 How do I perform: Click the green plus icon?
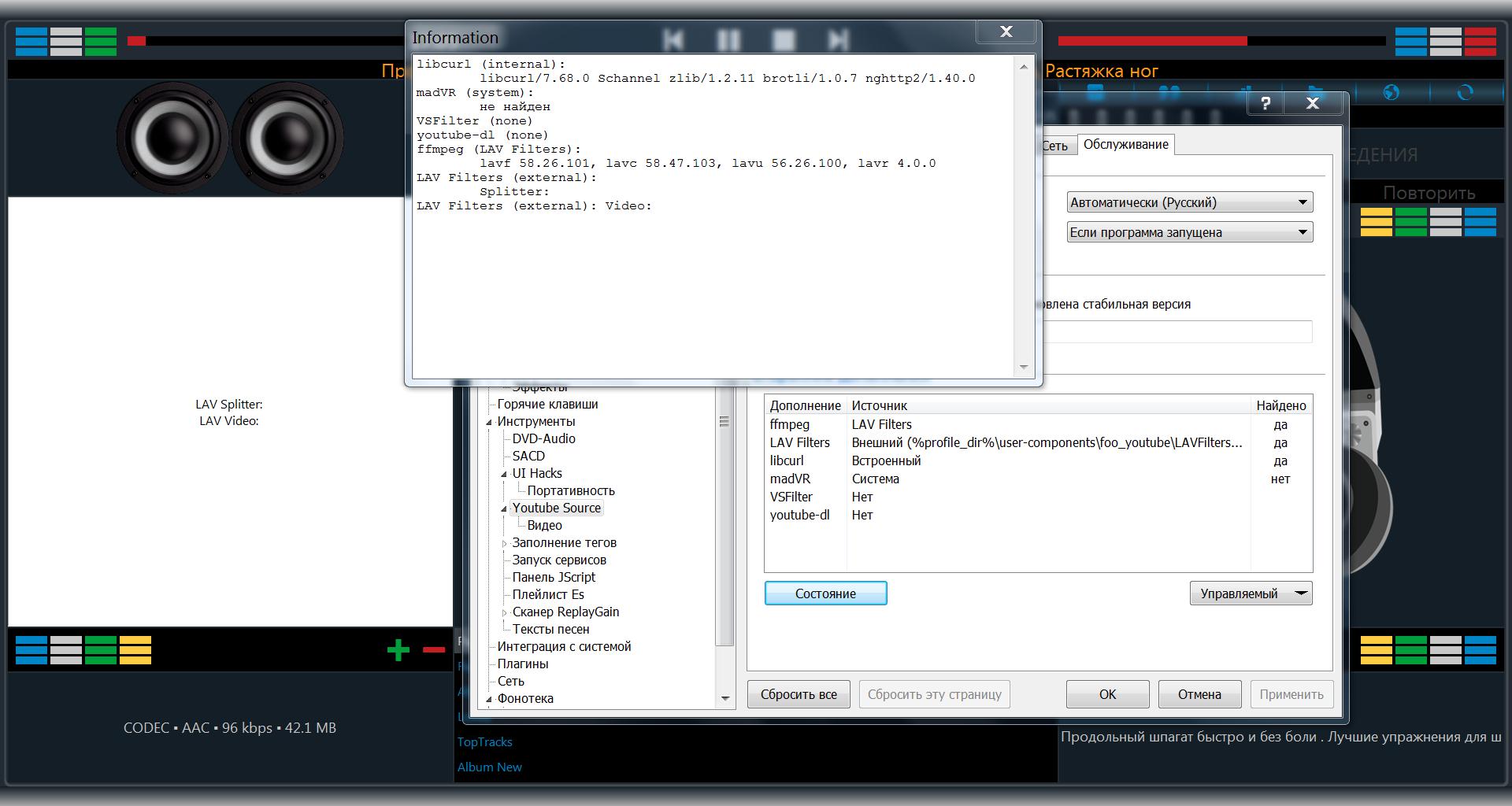pos(398,650)
